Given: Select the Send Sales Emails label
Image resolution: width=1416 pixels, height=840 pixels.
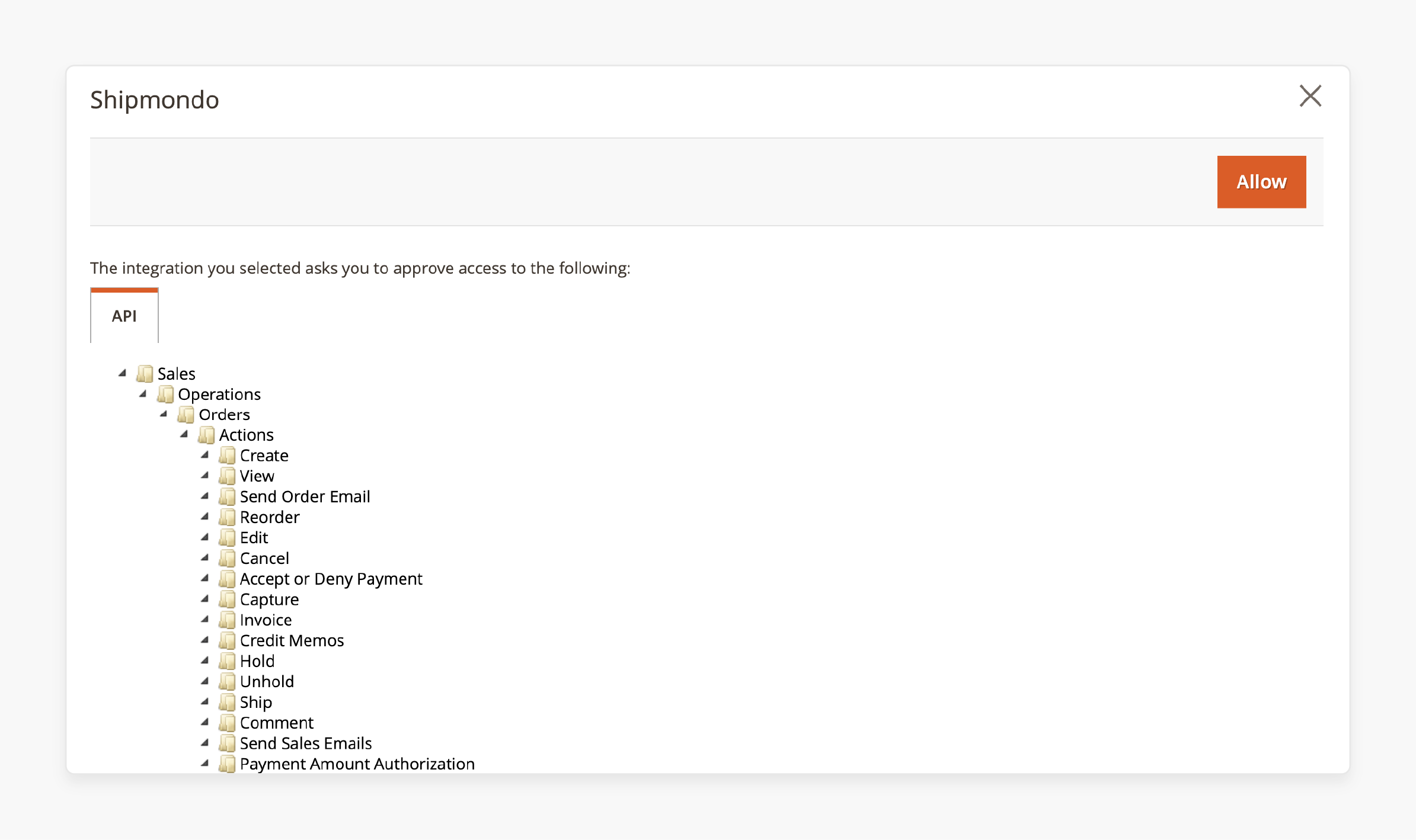Looking at the screenshot, I should (x=306, y=743).
